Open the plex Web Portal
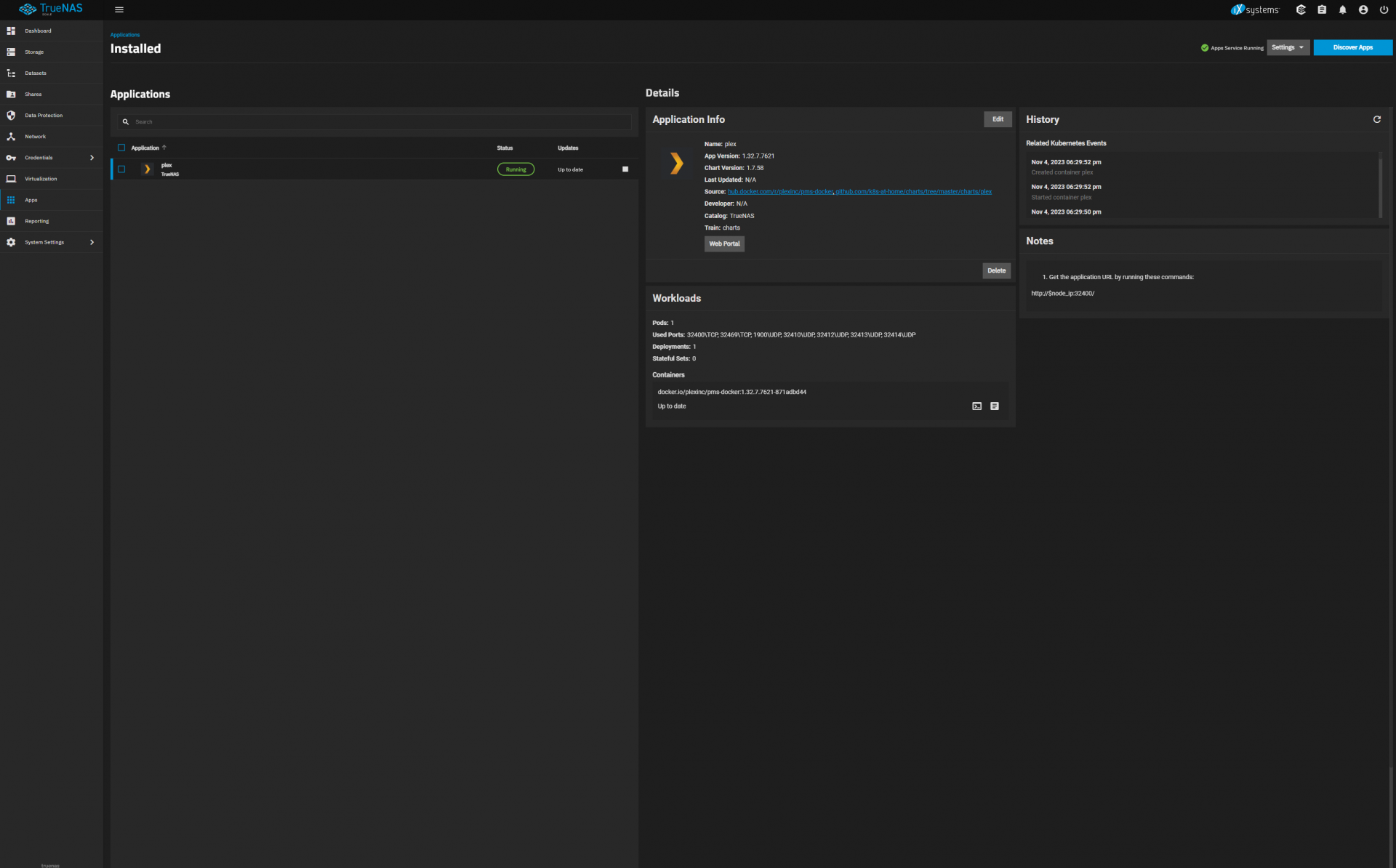Screen dimensions: 1396x868 tap(724, 244)
